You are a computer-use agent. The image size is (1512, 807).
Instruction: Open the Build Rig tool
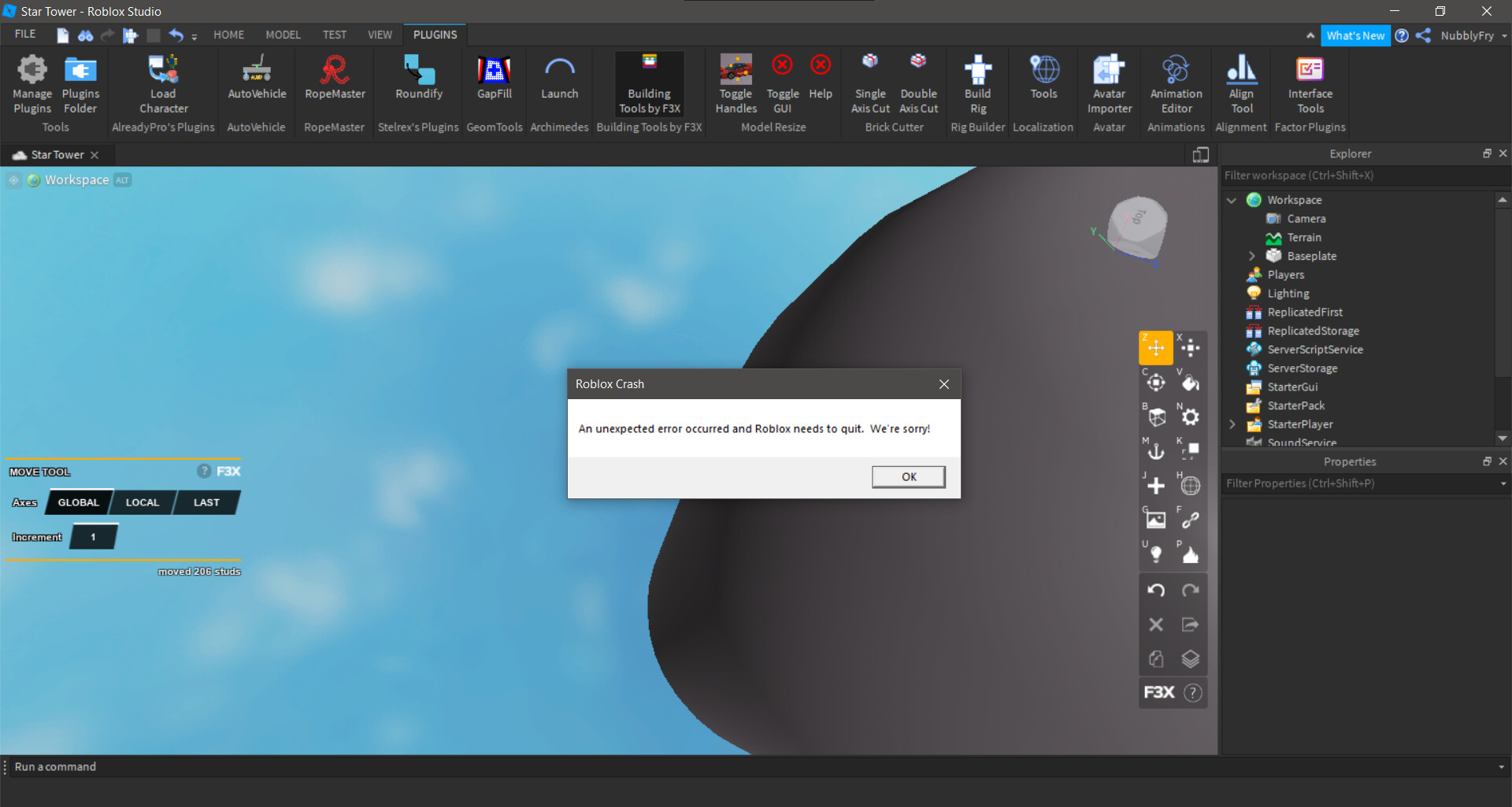tap(977, 83)
